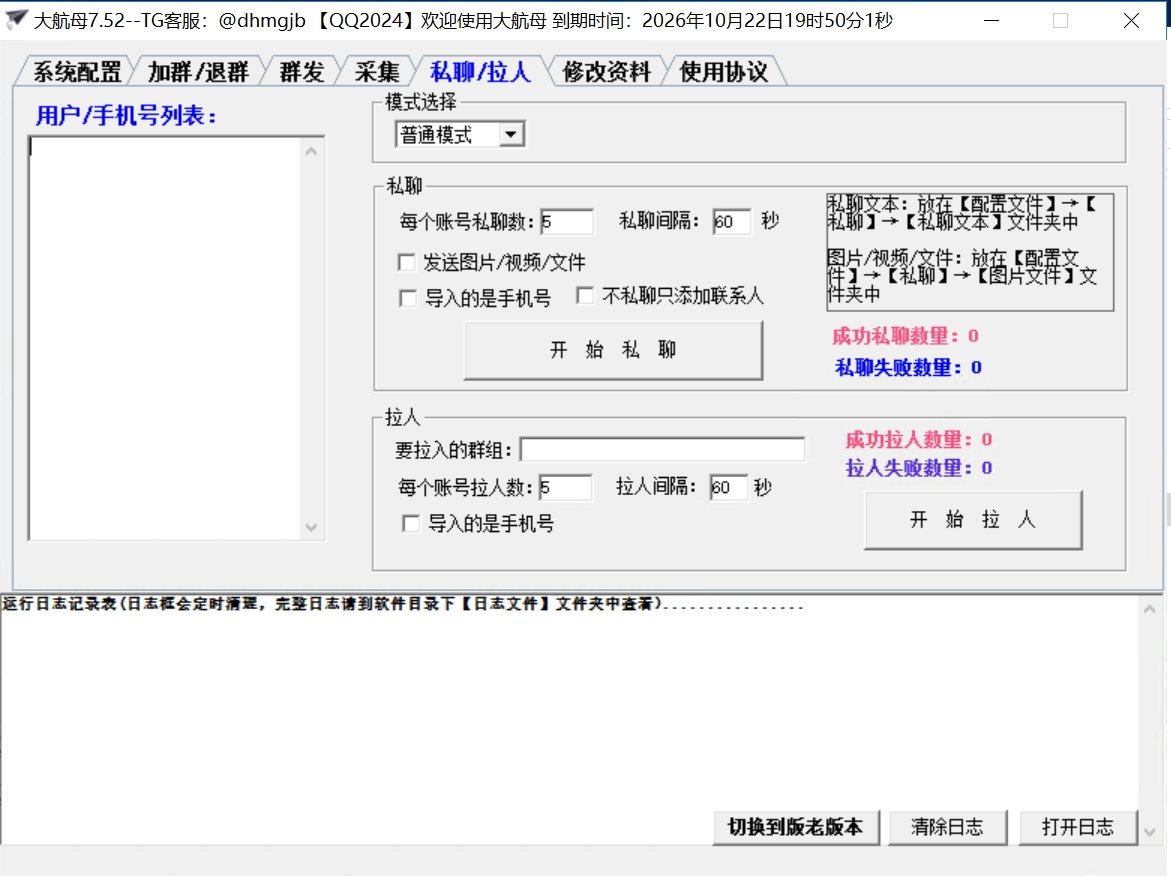View the 使用协议 tab

coord(724,72)
